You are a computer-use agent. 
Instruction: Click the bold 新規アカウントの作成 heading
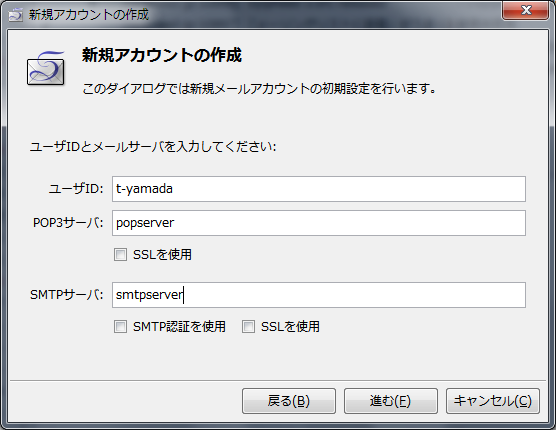(162, 55)
